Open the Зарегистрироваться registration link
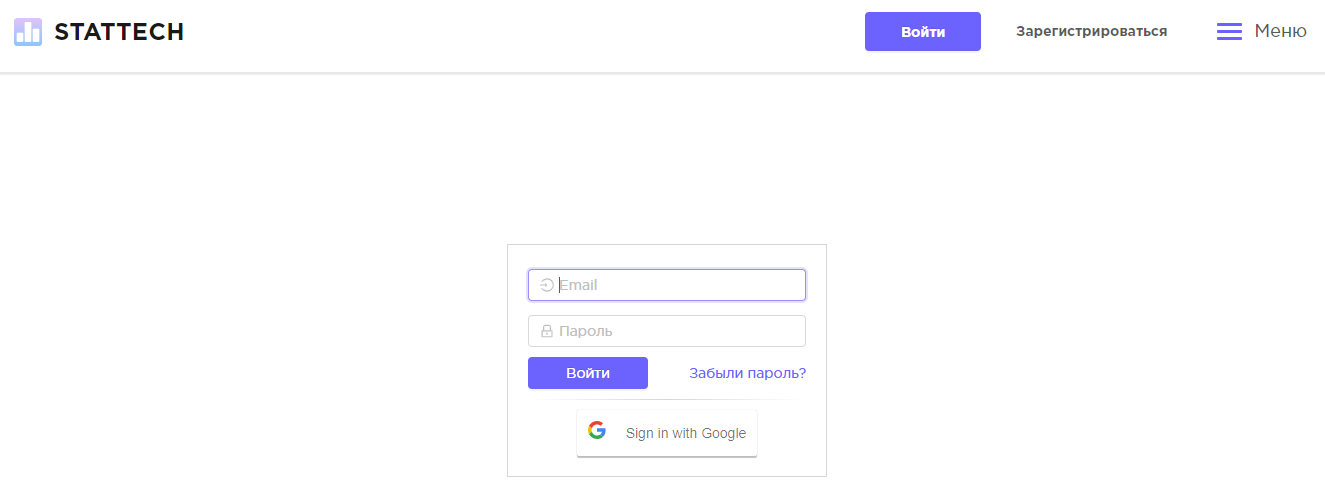Screen dimensions: 1325x499 pos(1091,31)
